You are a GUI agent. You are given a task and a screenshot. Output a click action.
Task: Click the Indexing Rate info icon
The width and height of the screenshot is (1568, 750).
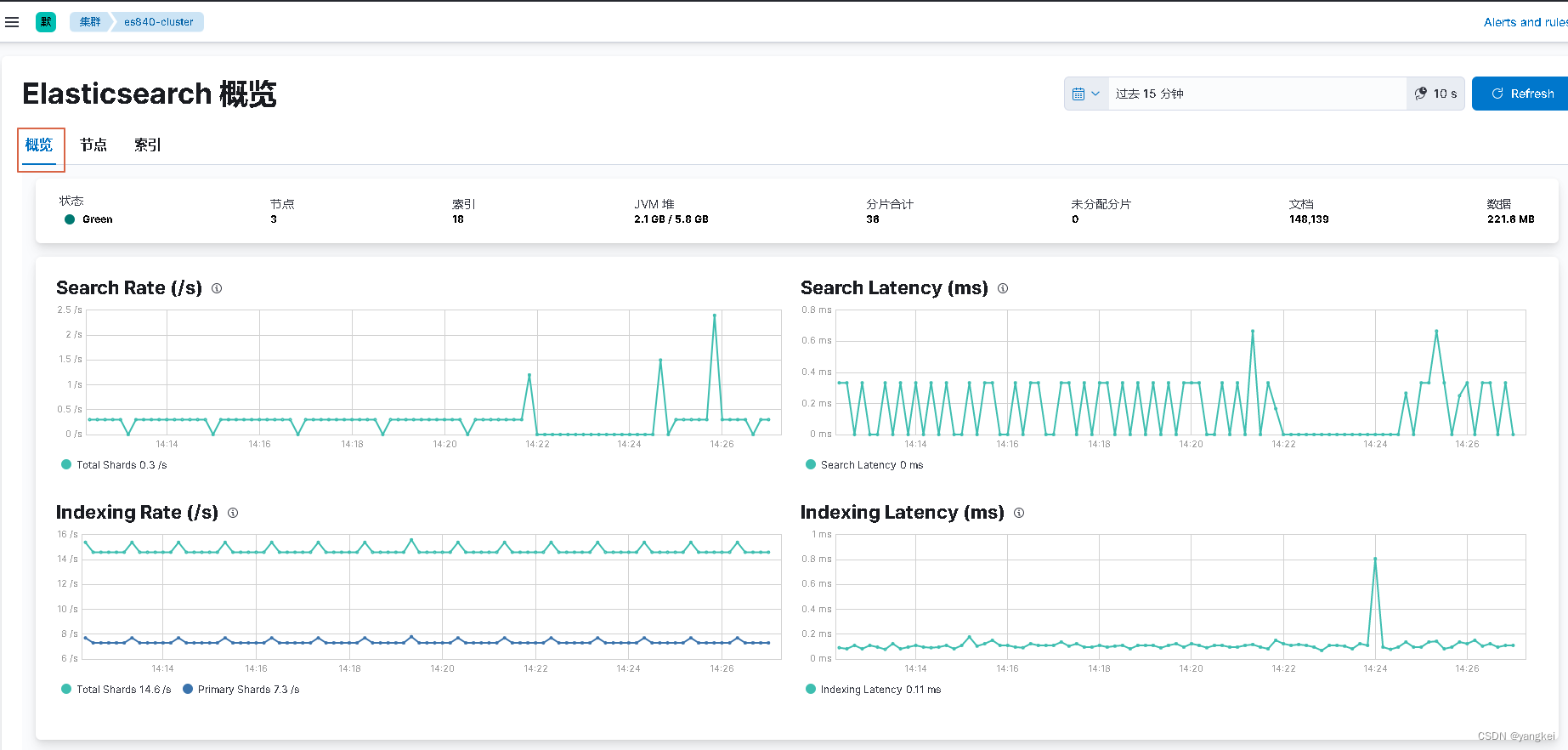point(233,513)
